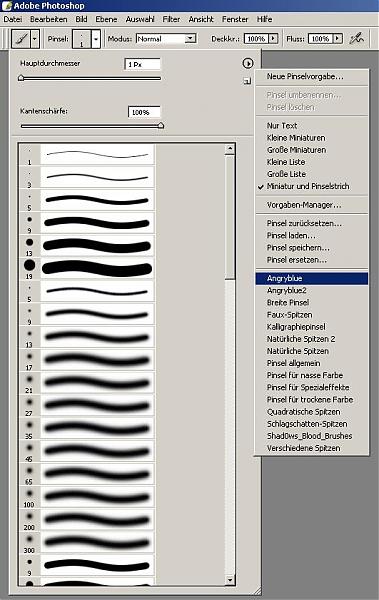This screenshot has width=379, height=600.
Task: Click the Kantenschärfe hardness slider handle
Action: [161, 125]
